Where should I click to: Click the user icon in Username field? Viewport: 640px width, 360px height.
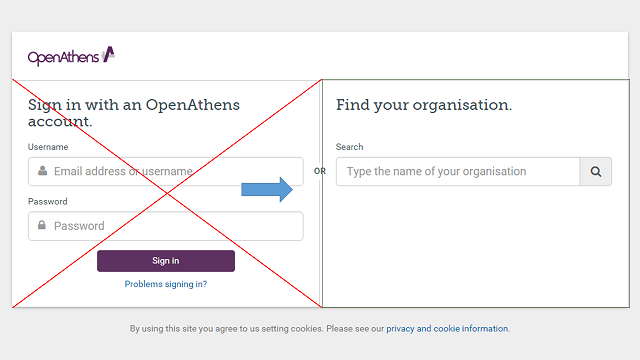(x=42, y=171)
